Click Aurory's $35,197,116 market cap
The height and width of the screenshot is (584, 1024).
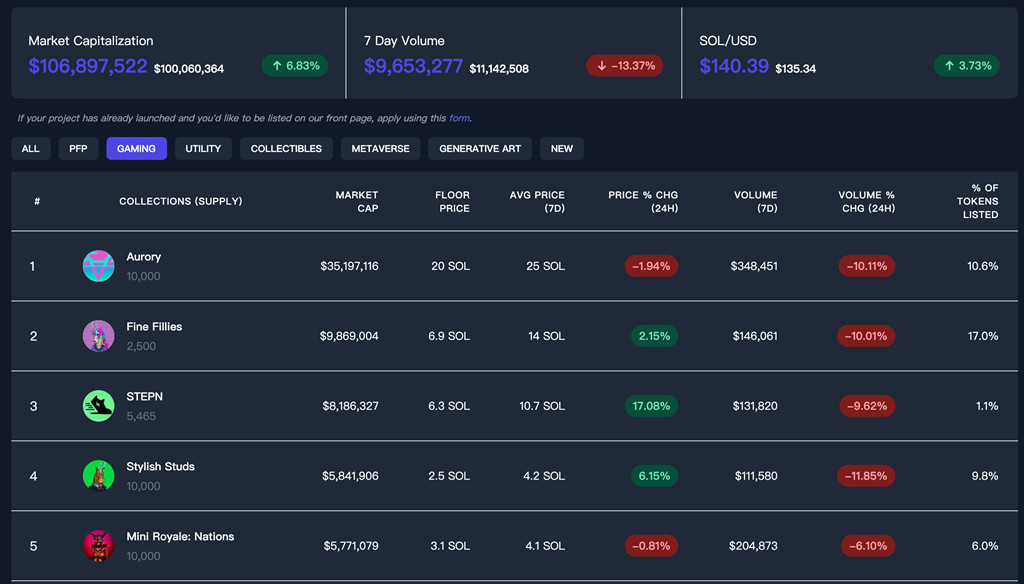click(x=349, y=266)
